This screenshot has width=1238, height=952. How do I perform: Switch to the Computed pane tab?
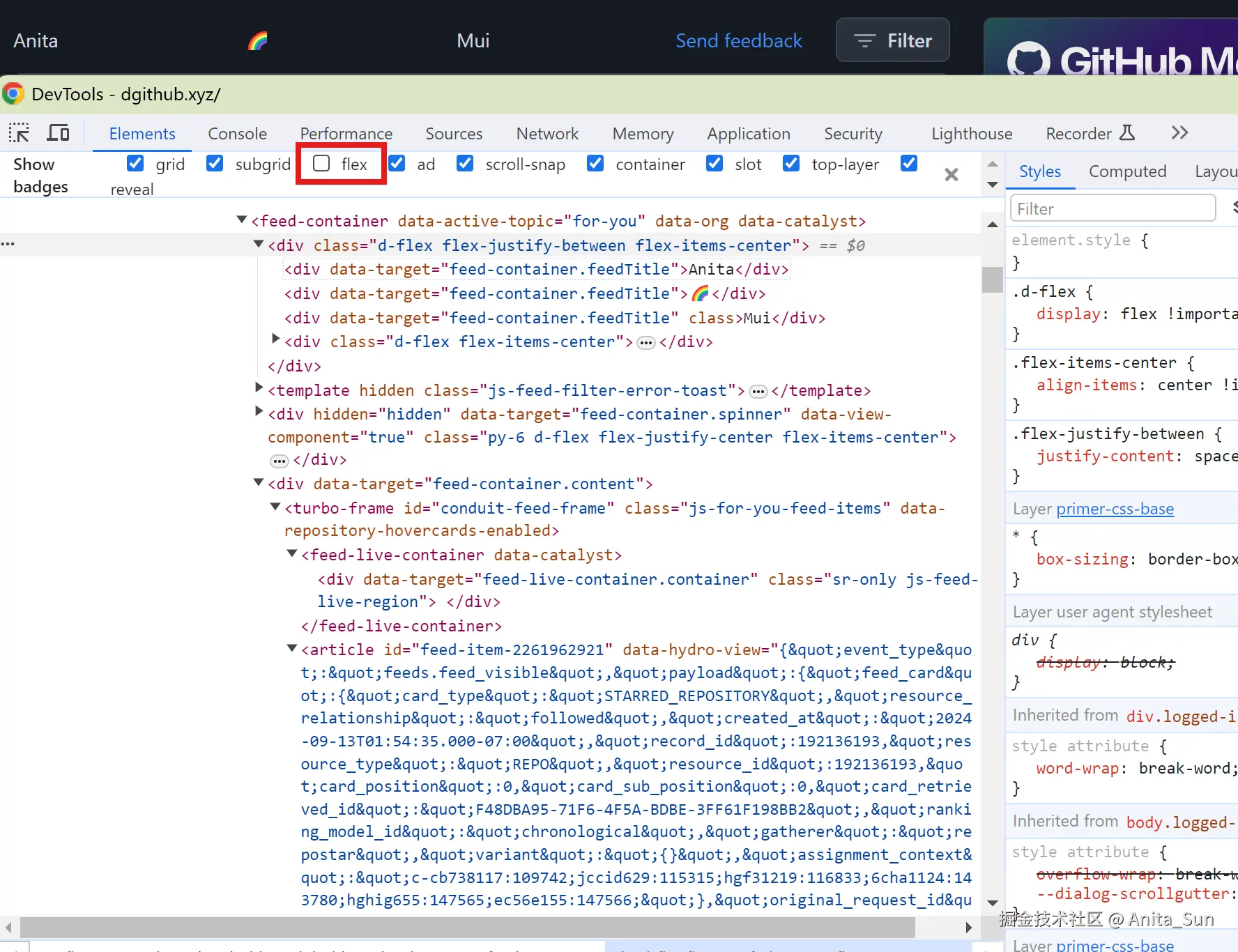1127,171
